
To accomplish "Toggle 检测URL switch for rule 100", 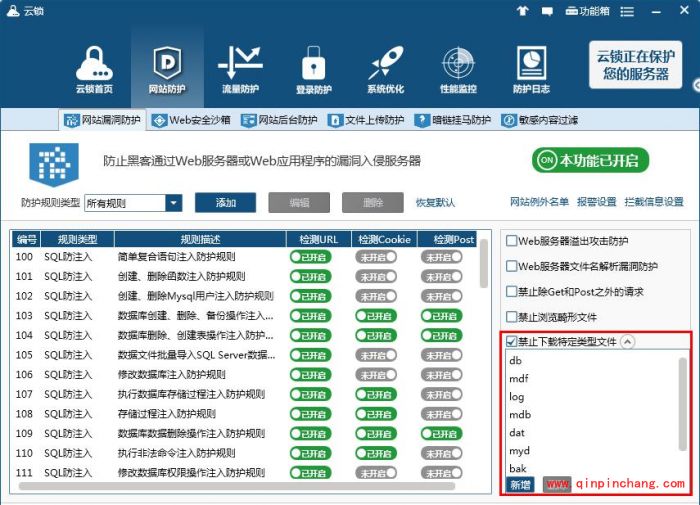I will click(310, 257).
